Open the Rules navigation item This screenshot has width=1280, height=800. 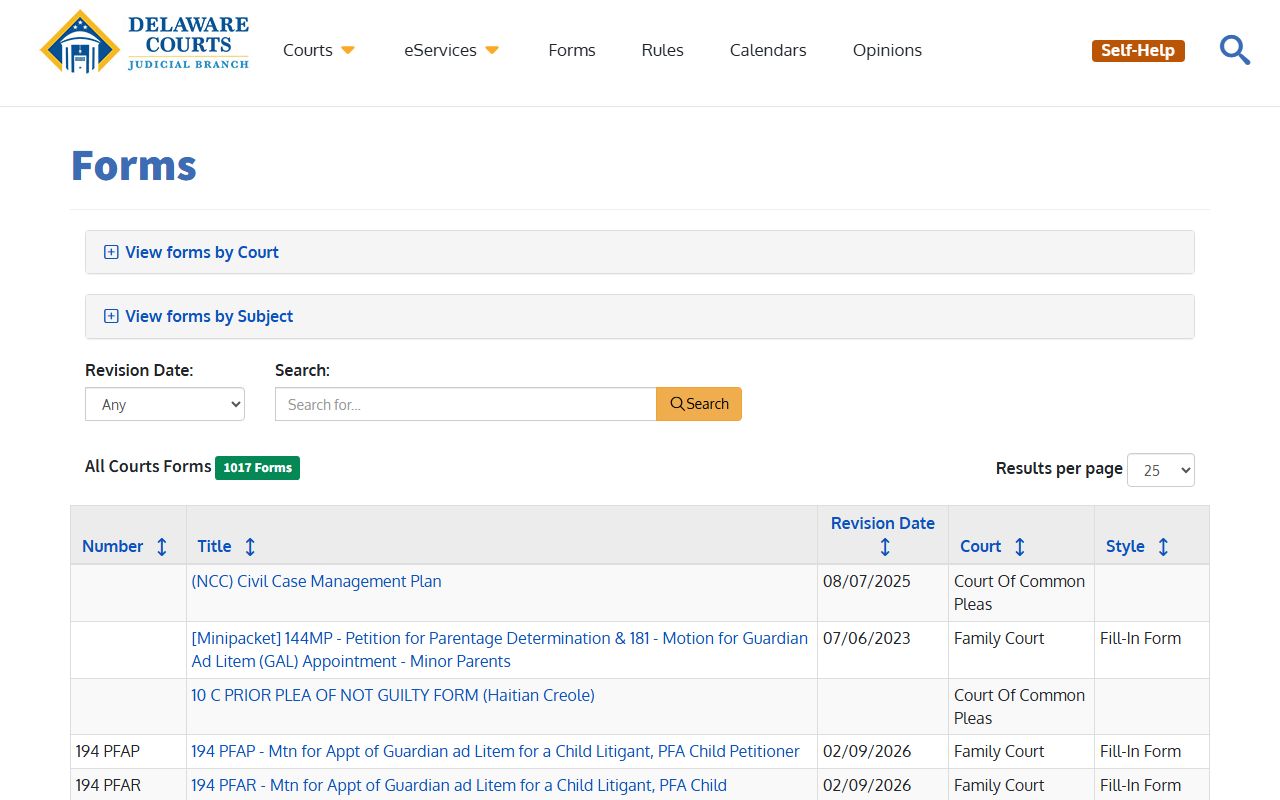click(x=662, y=50)
